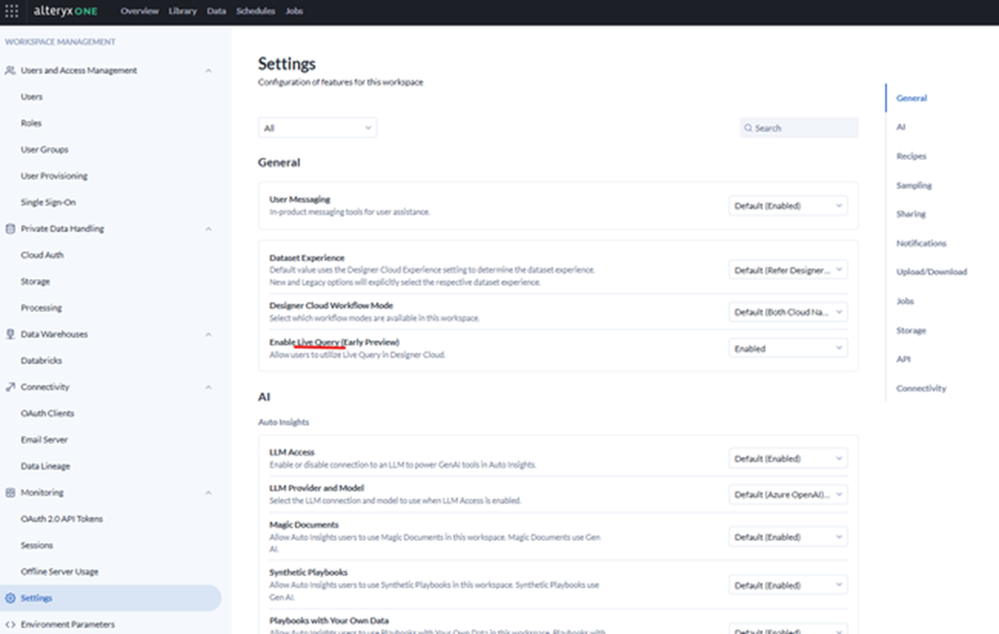Click the Environment Parameters code icon
Image resolution: width=999 pixels, height=634 pixels.
[10, 624]
